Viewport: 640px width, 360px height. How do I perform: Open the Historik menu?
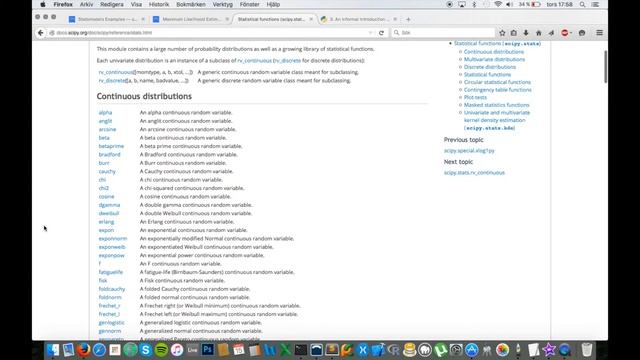click(159, 4)
